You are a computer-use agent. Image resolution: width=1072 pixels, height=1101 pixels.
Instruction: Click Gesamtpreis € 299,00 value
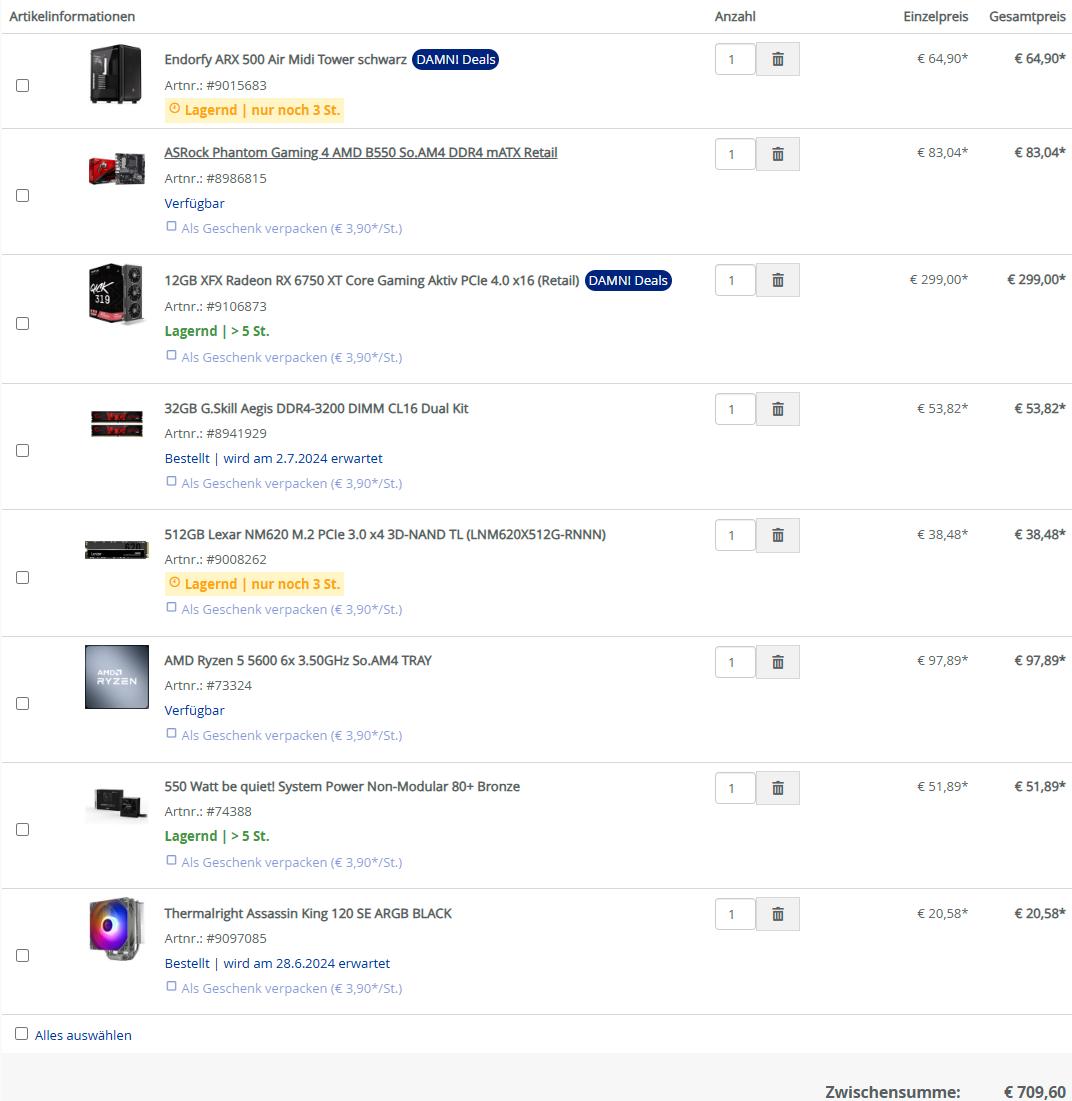point(1036,279)
